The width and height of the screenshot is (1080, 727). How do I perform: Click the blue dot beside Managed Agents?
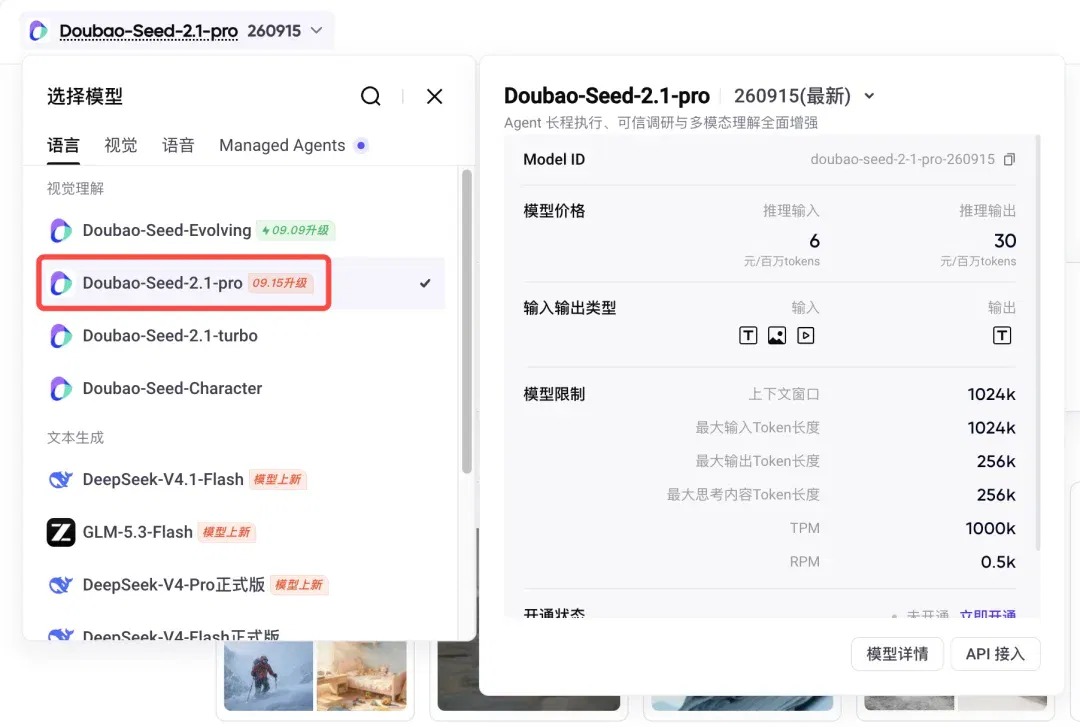(x=361, y=145)
